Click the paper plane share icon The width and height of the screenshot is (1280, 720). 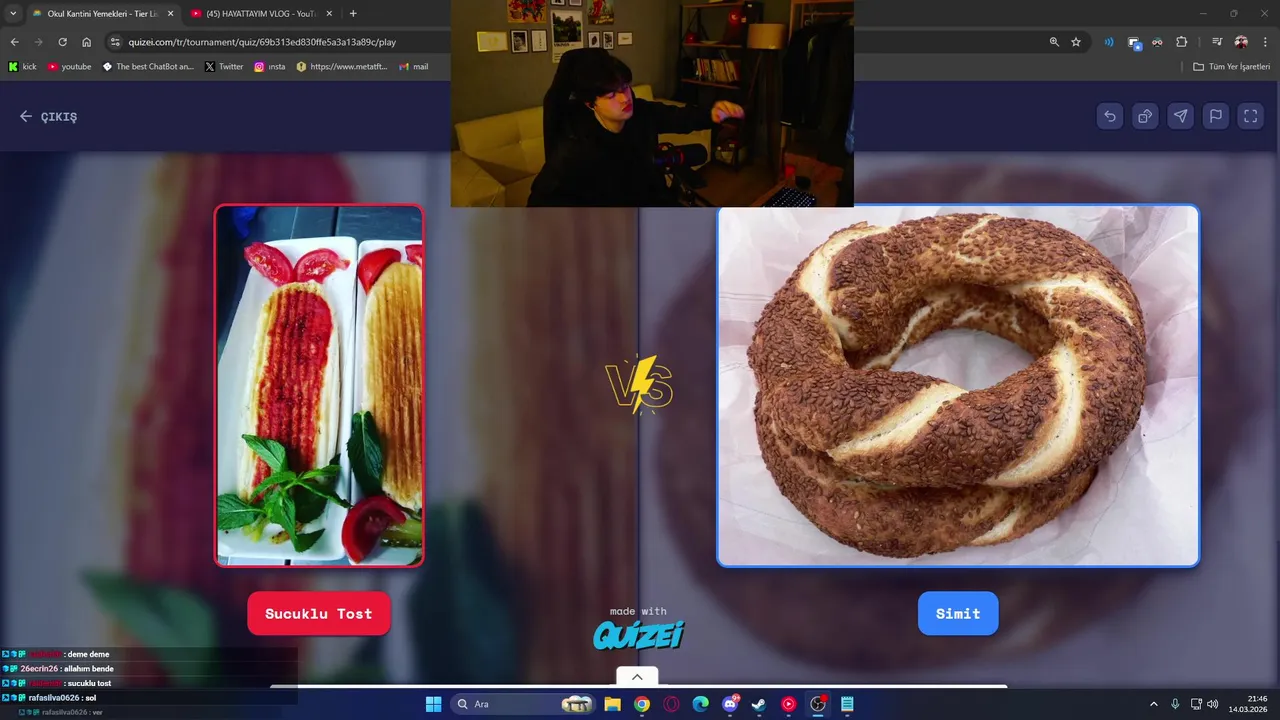[x=1180, y=116]
